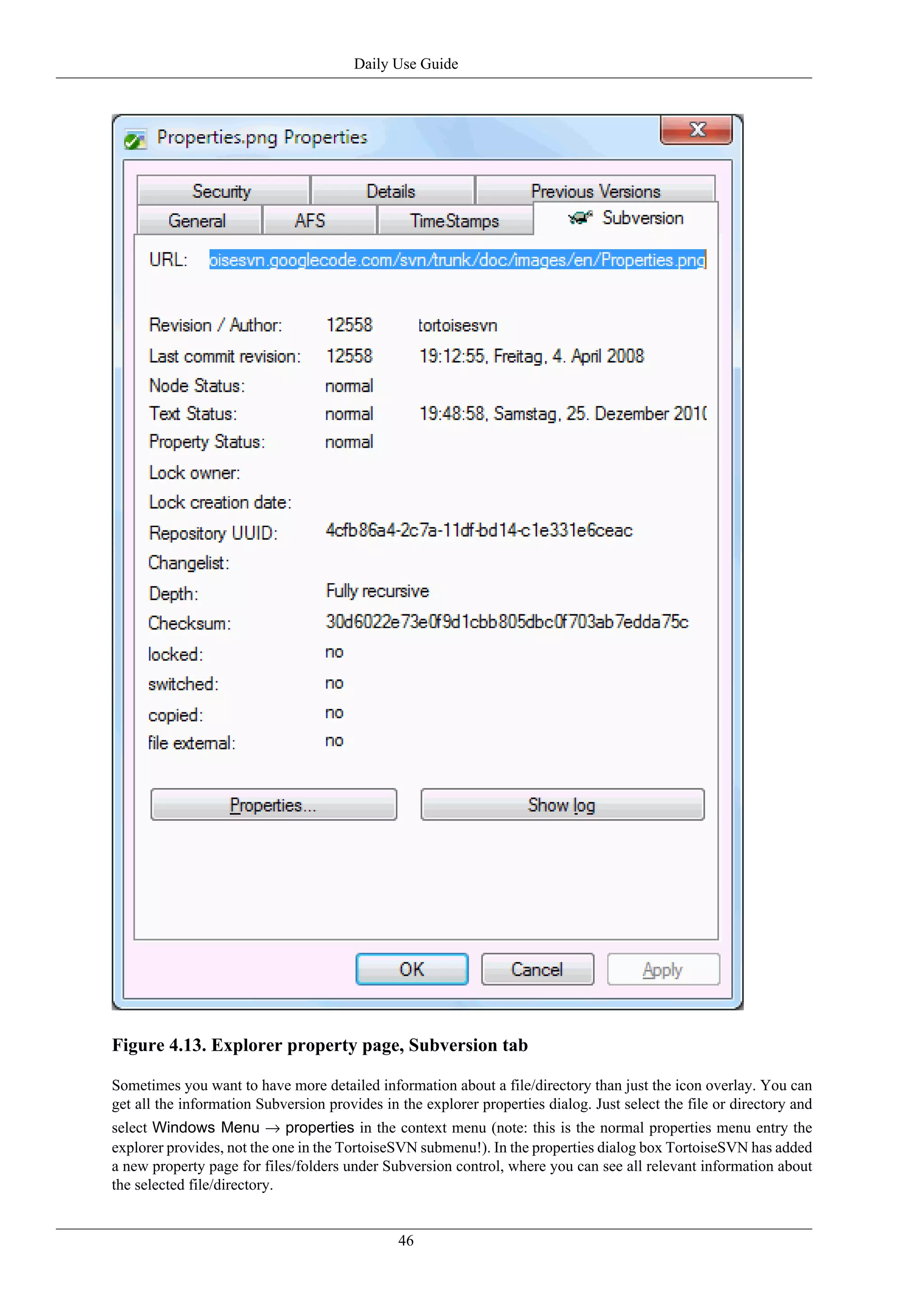
Task: Click the greyed-out Apply button
Action: [663, 969]
